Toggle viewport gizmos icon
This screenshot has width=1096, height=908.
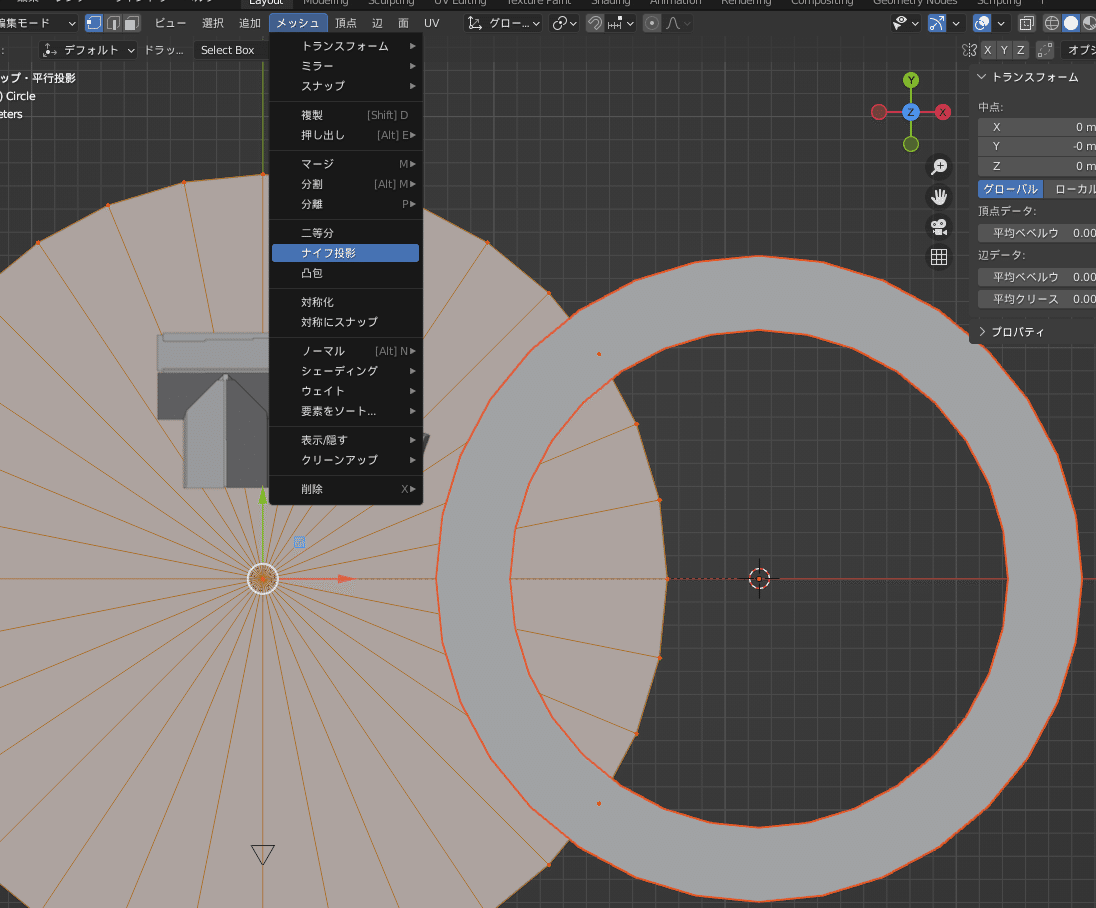pos(937,23)
